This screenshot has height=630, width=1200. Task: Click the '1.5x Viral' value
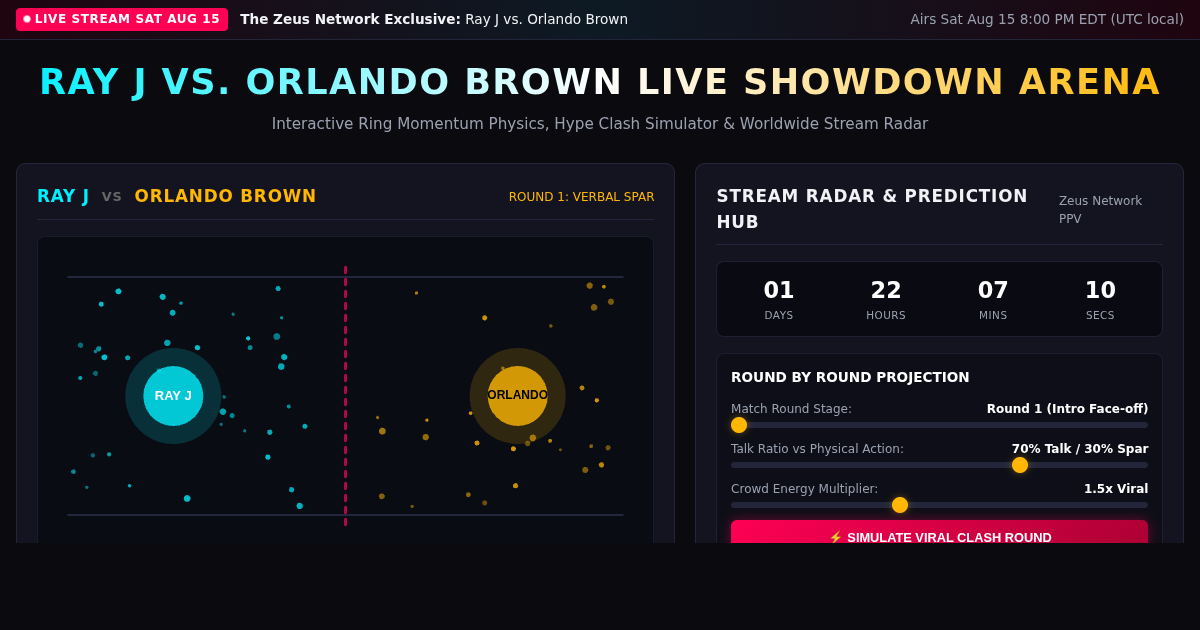click(x=1116, y=489)
